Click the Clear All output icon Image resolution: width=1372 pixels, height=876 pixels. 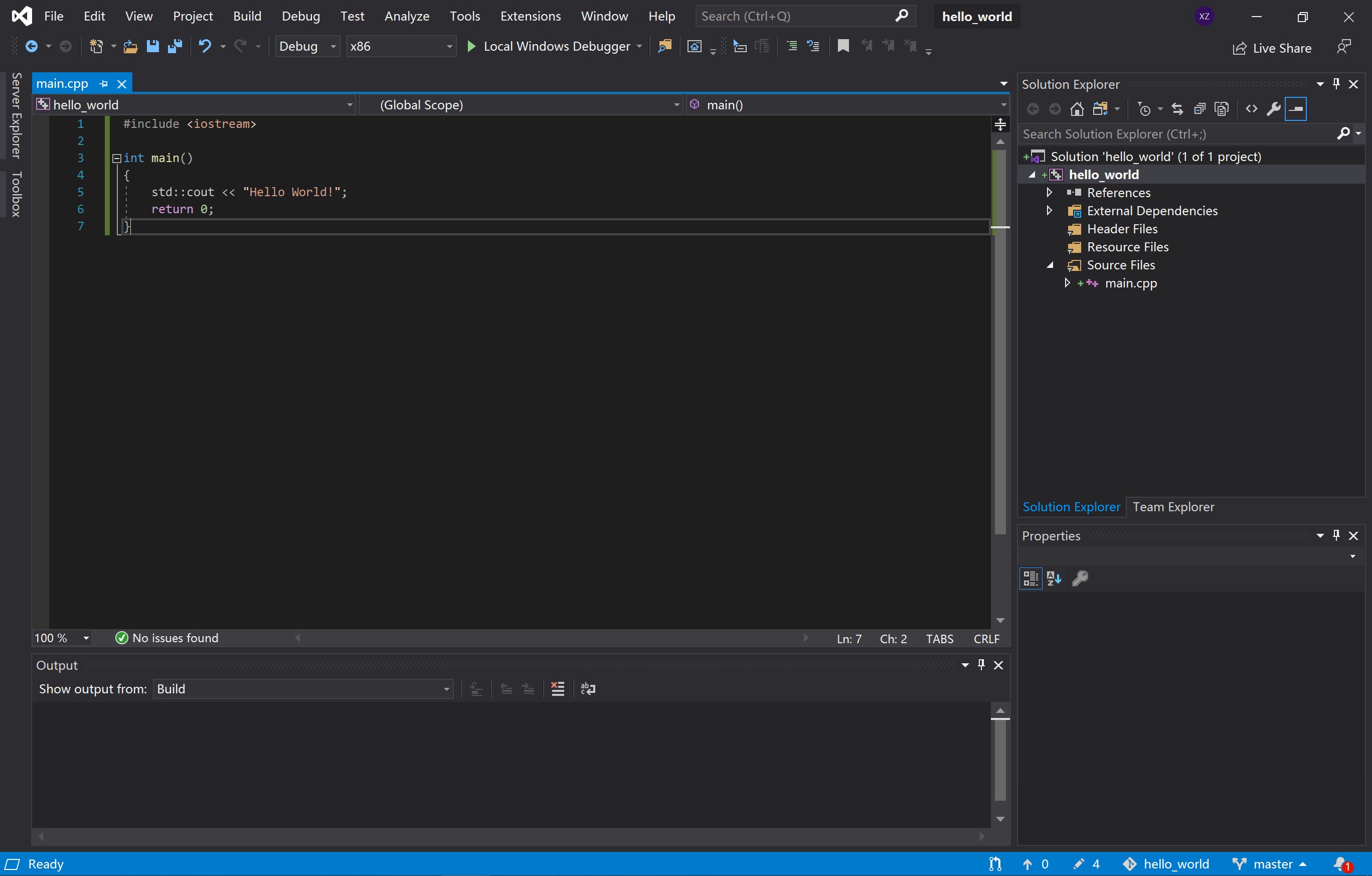coord(558,688)
